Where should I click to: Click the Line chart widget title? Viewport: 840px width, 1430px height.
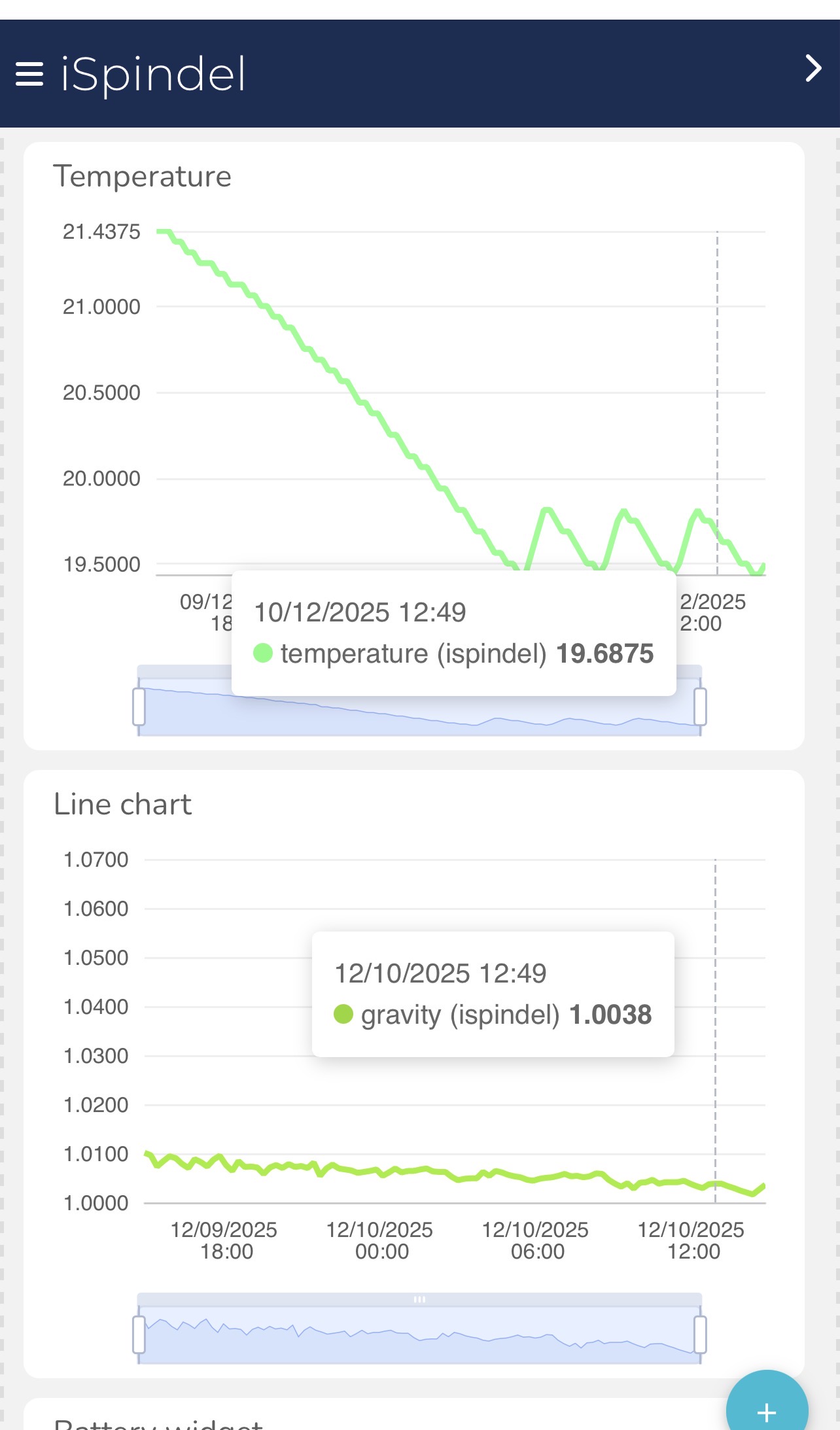pos(122,805)
